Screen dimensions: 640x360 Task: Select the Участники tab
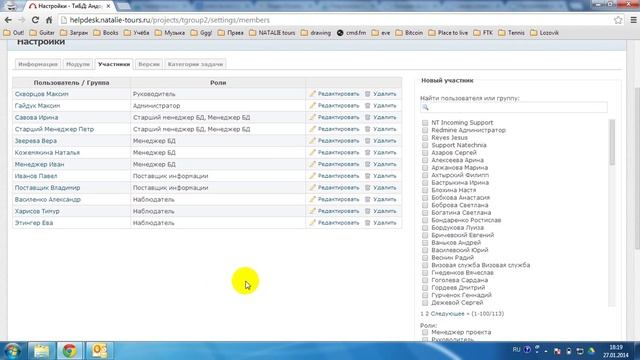(x=114, y=64)
